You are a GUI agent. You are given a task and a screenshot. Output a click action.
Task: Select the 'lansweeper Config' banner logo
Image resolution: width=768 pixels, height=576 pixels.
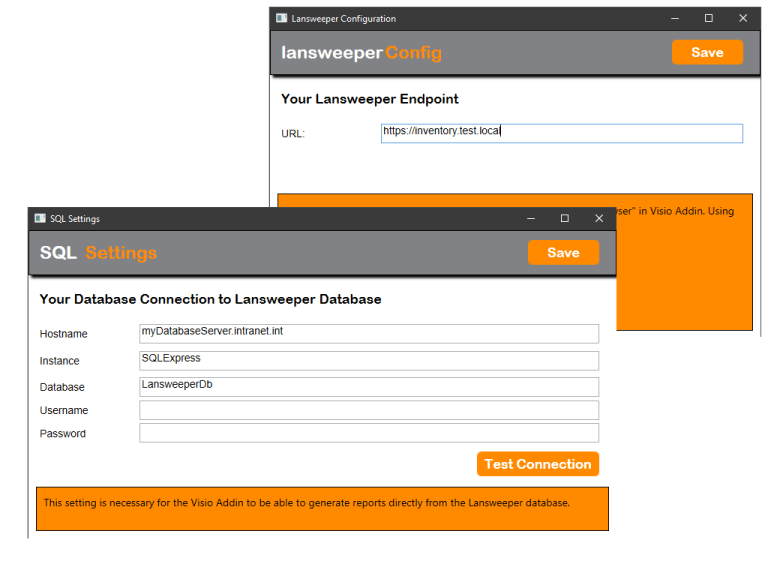click(x=361, y=52)
